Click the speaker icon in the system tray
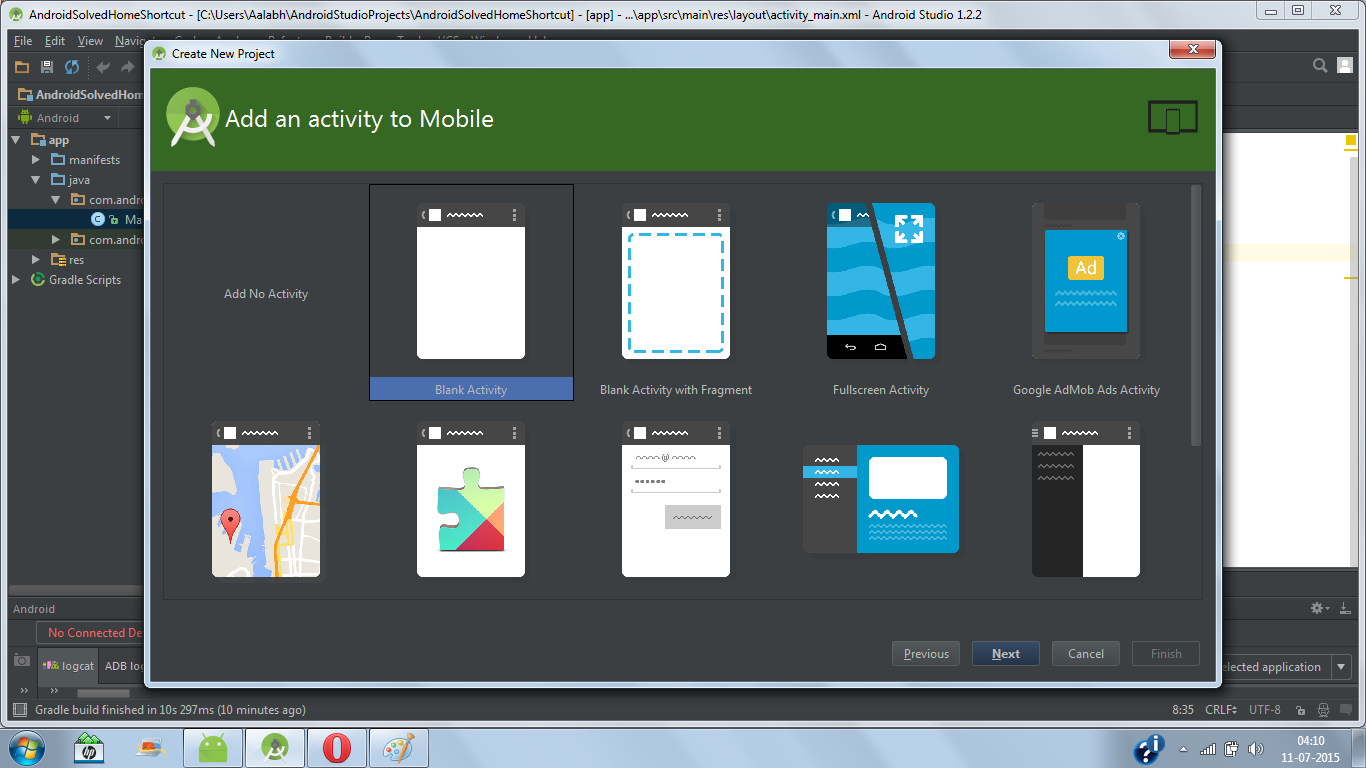This screenshot has width=1366, height=768. pos(1257,747)
